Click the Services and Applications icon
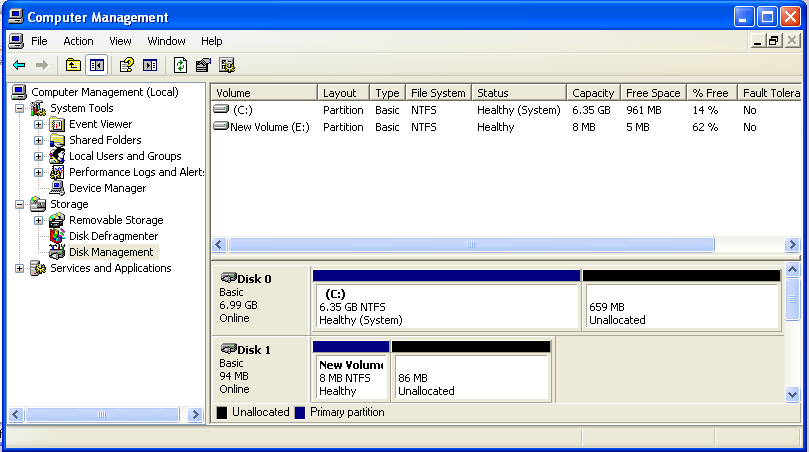The height and width of the screenshot is (452, 809). 38,268
